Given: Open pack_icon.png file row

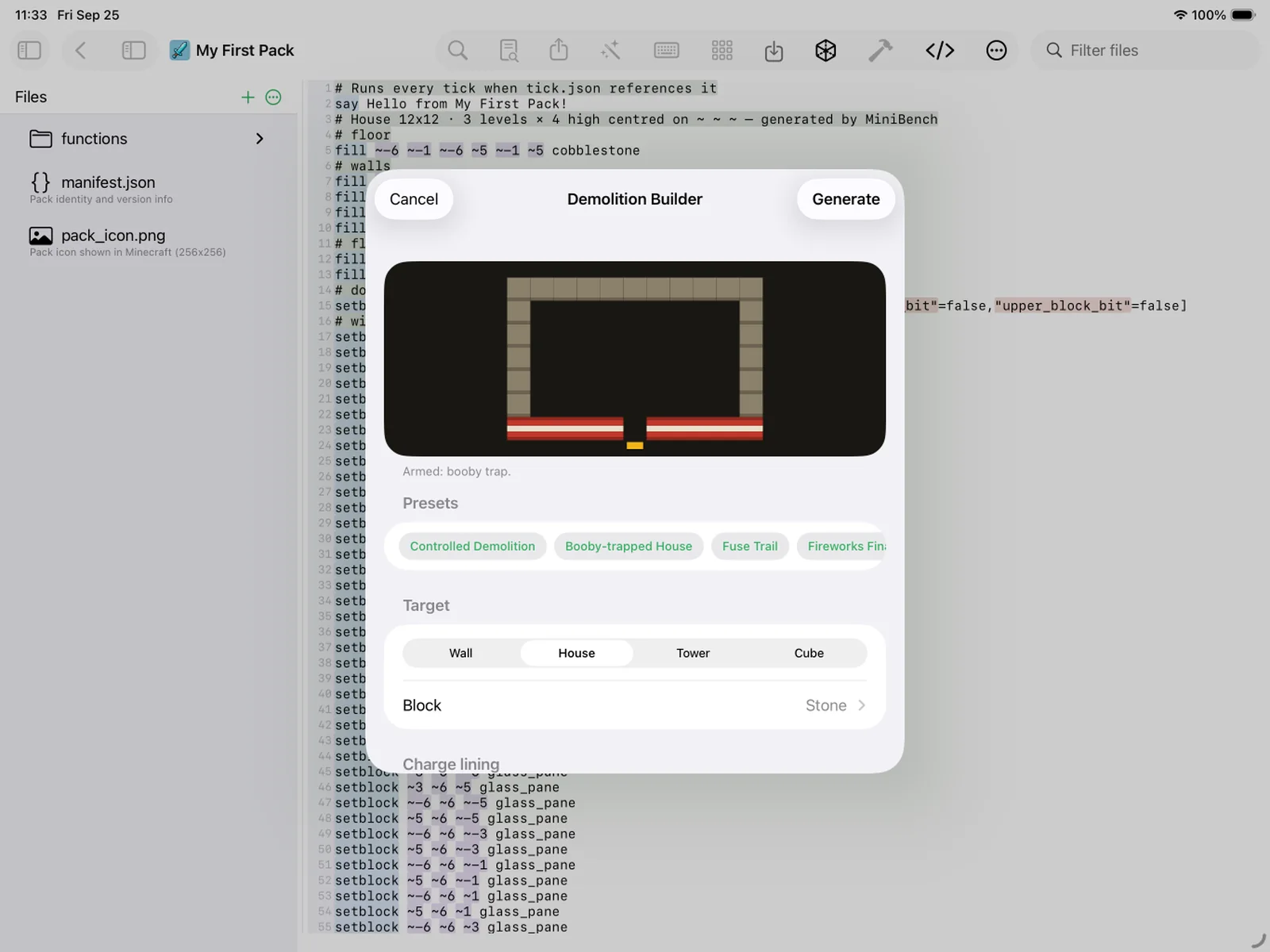Looking at the screenshot, I should coord(148,242).
